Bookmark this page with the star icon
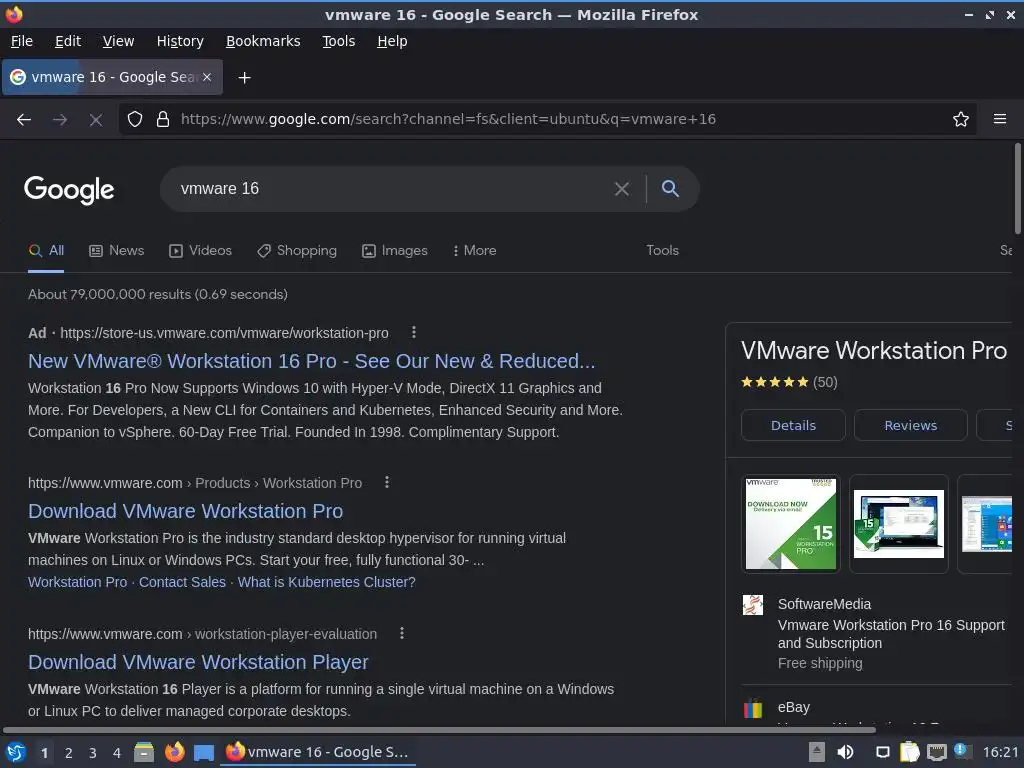This screenshot has width=1024, height=768. [961, 119]
